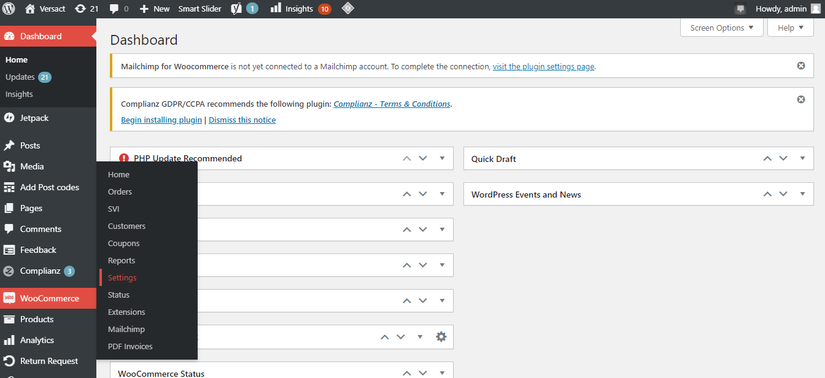The height and width of the screenshot is (378, 825).
Task: Open the updates icon showing 21
Action: click(80, 8)
